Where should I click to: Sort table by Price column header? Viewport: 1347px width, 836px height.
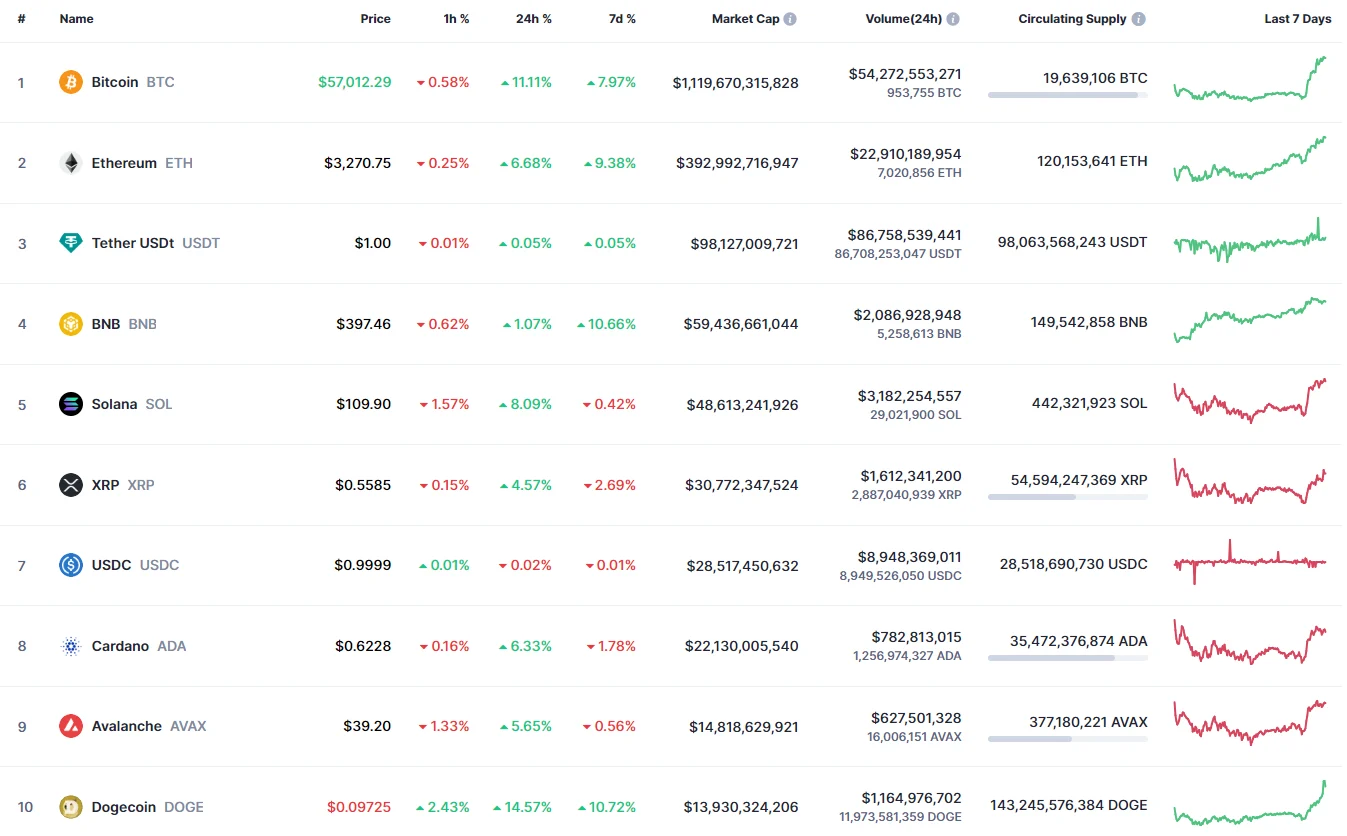376,19
